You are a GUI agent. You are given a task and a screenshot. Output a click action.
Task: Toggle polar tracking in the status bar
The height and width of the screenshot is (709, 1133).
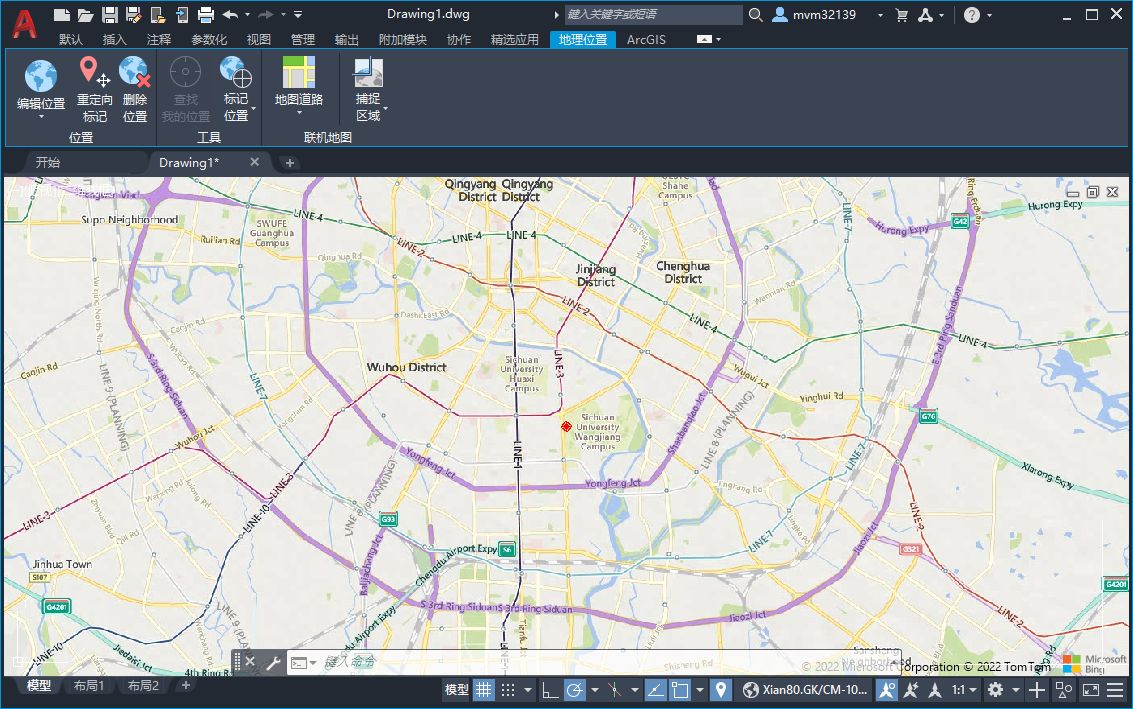click(574, 689)
